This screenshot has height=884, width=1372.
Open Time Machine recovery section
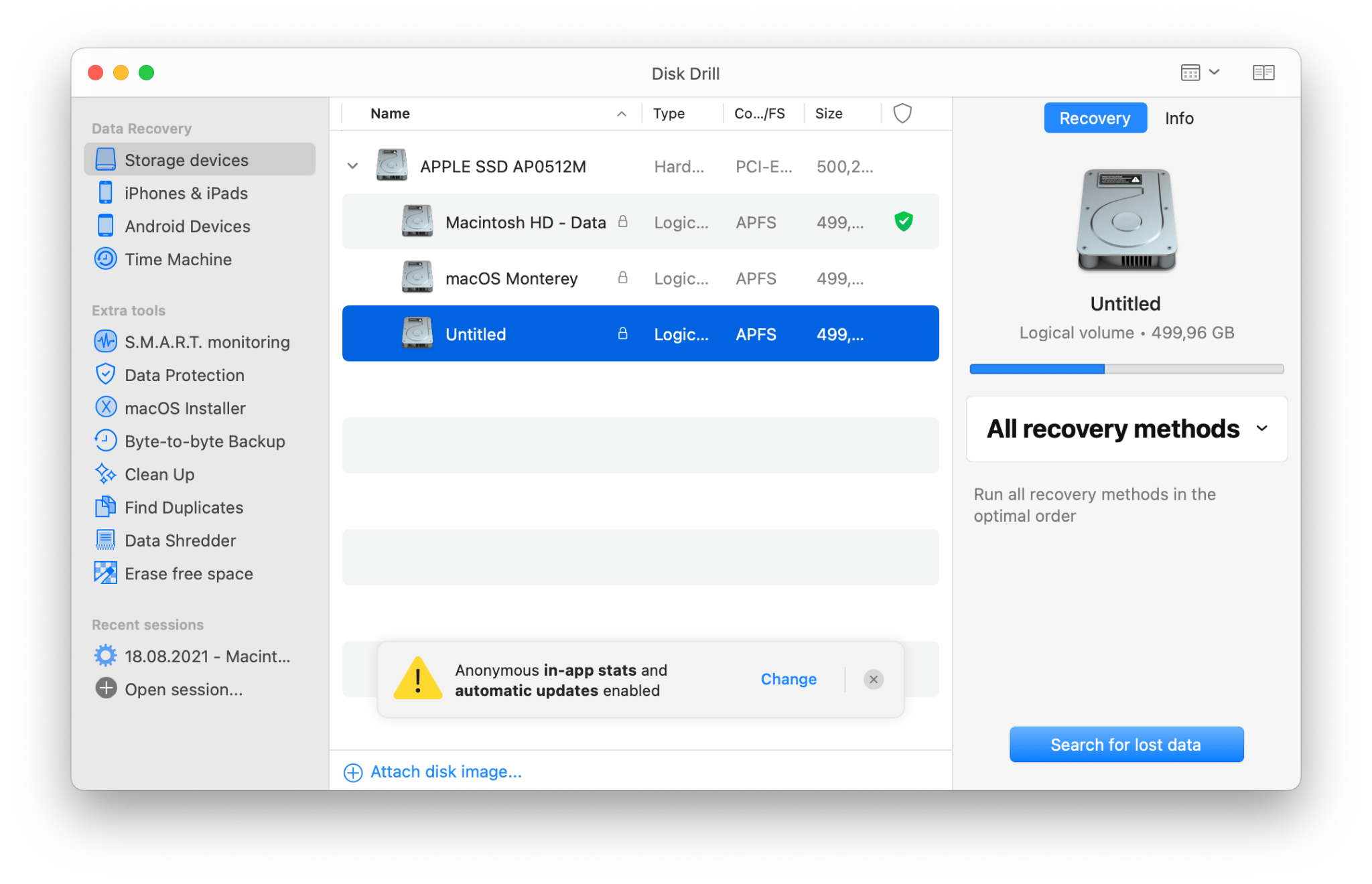click(178, 260)
